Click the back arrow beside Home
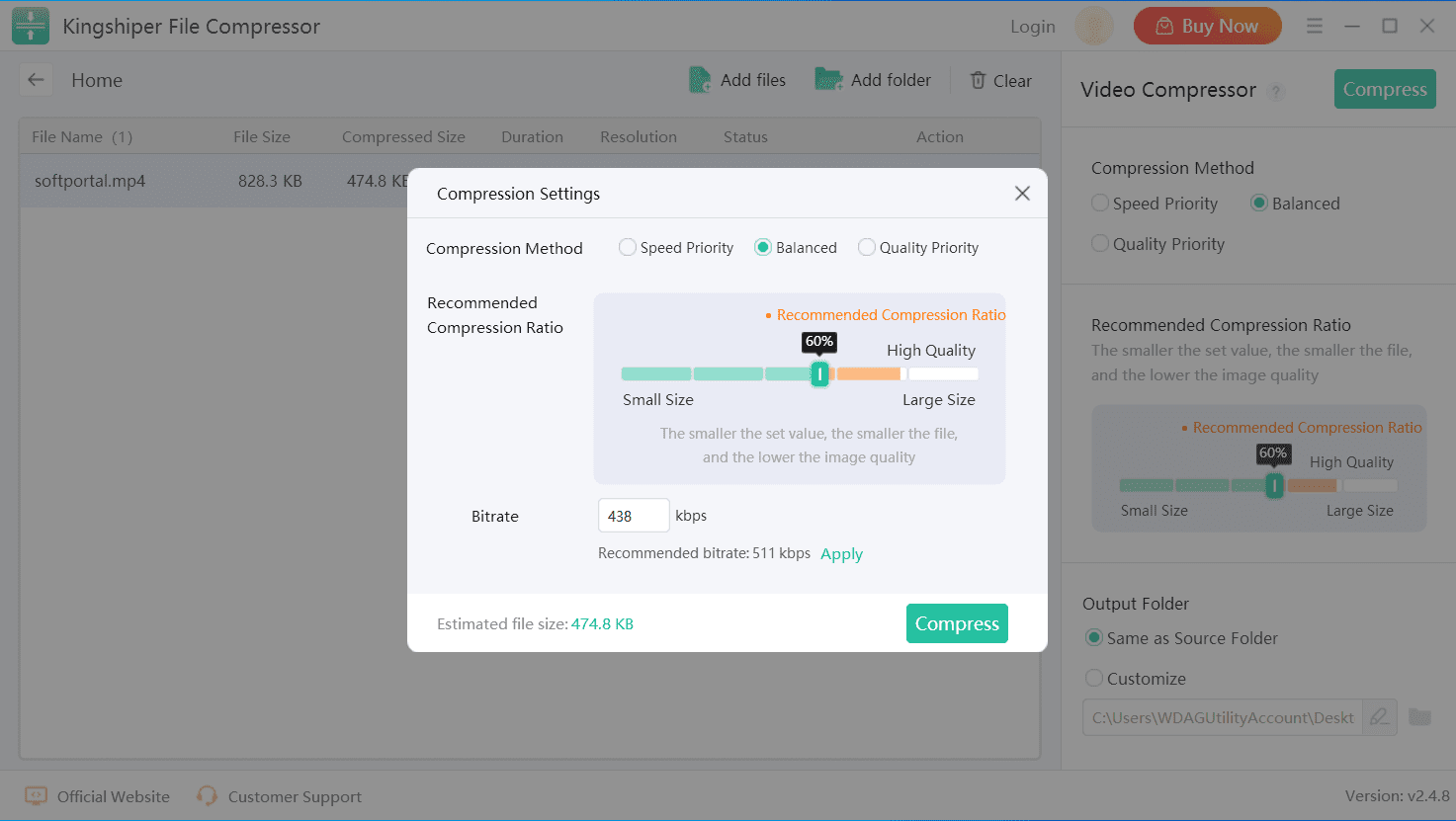 37,80
